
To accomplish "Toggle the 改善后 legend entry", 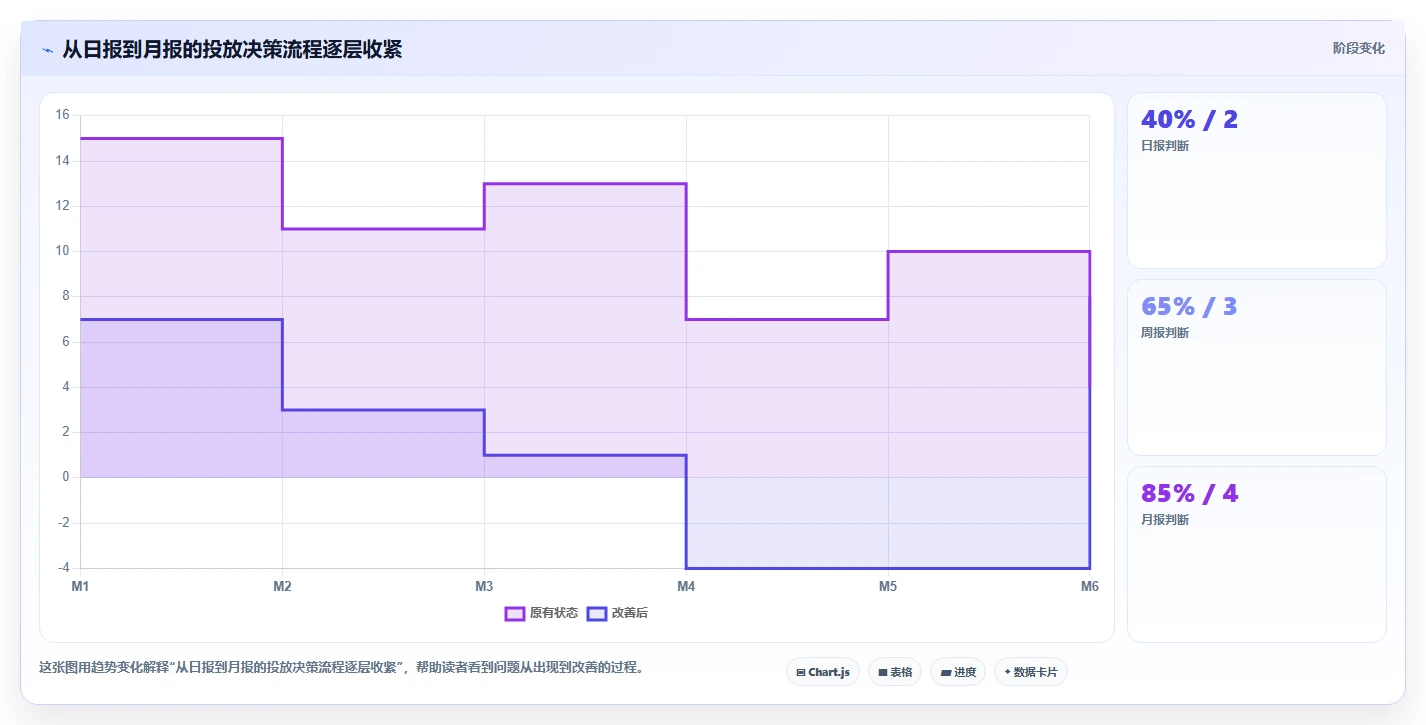I will point(617,613).
